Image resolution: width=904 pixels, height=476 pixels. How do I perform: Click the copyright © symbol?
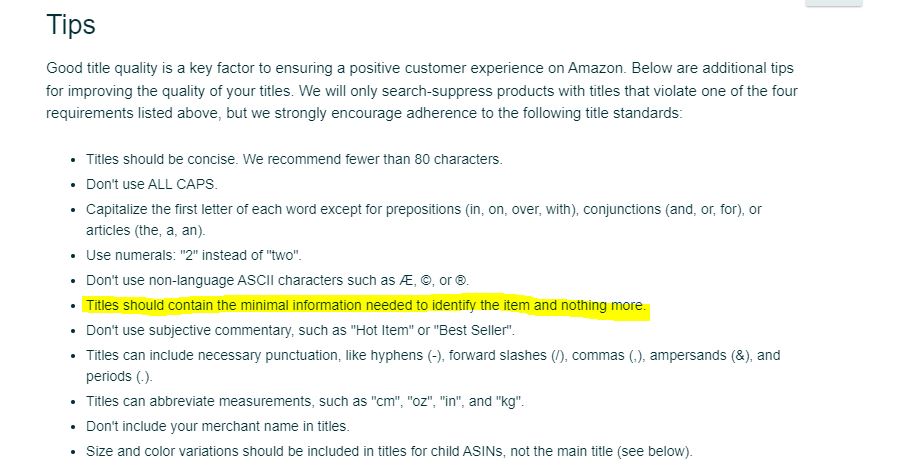coord(425,281)
